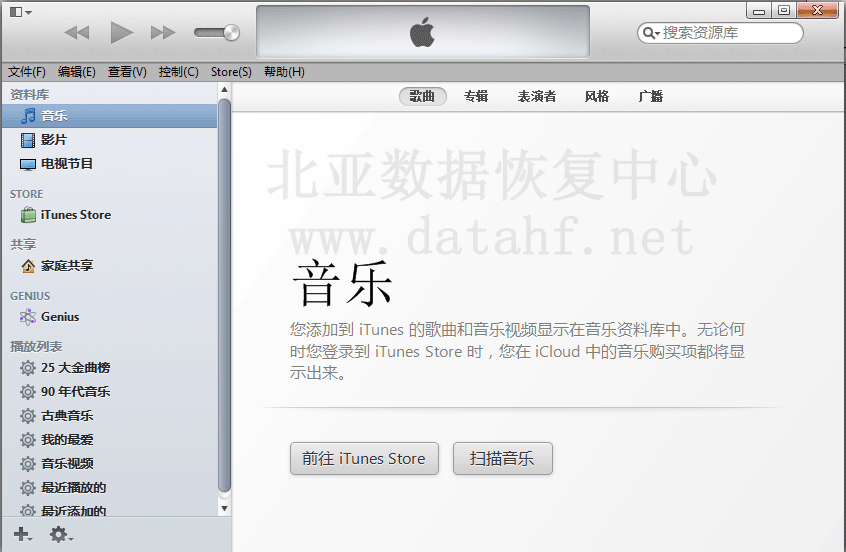846x552 pixels.
Task: Open the gear actions dropdown at bottom
Action: click(61, 535)
